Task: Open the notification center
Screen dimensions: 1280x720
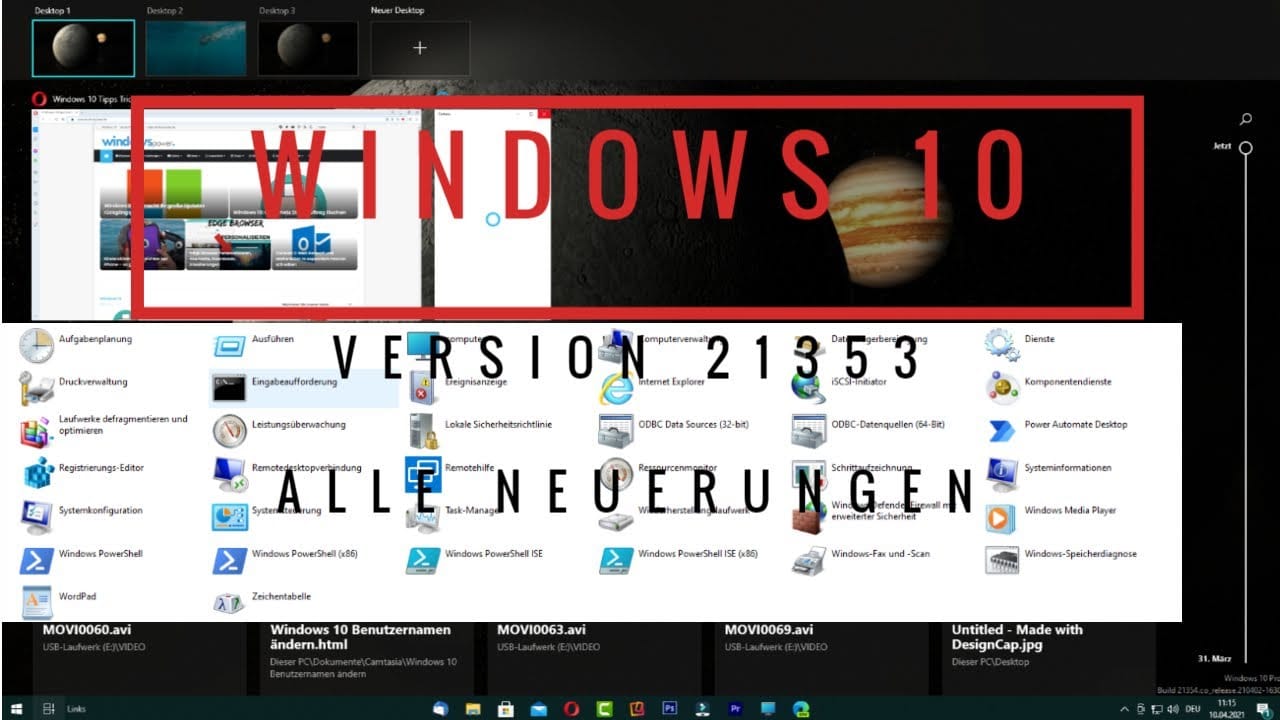Action: coord(1262,708)
